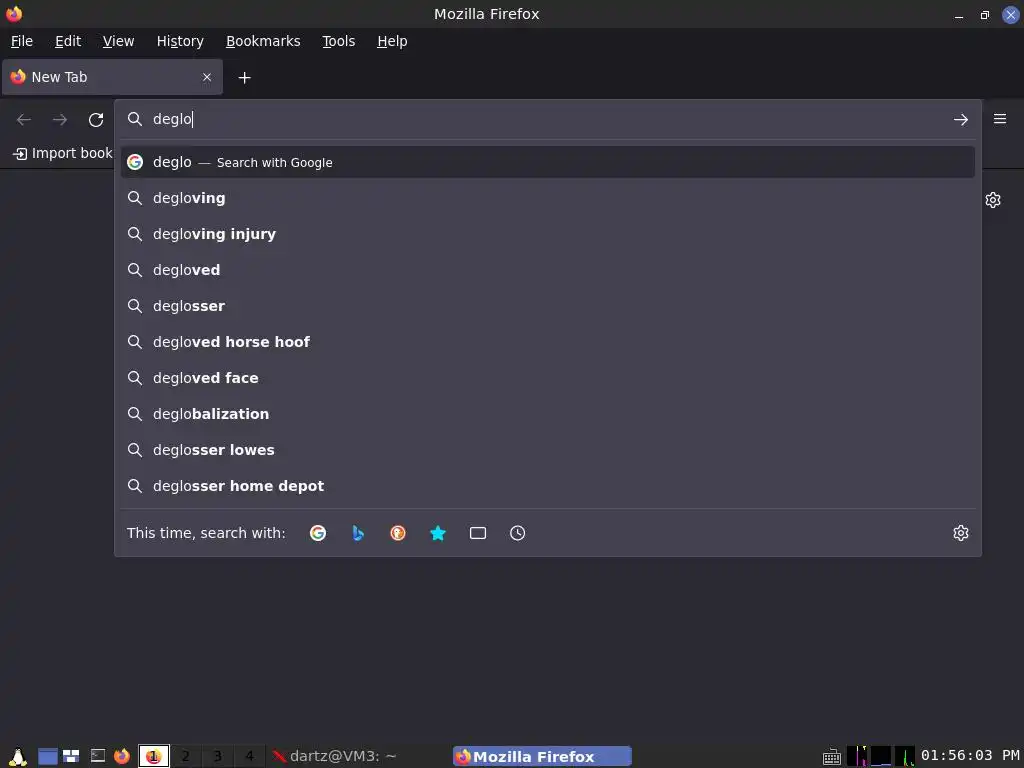
Task: Open search settings gear in suggestion panel
Action: [961, 533]
